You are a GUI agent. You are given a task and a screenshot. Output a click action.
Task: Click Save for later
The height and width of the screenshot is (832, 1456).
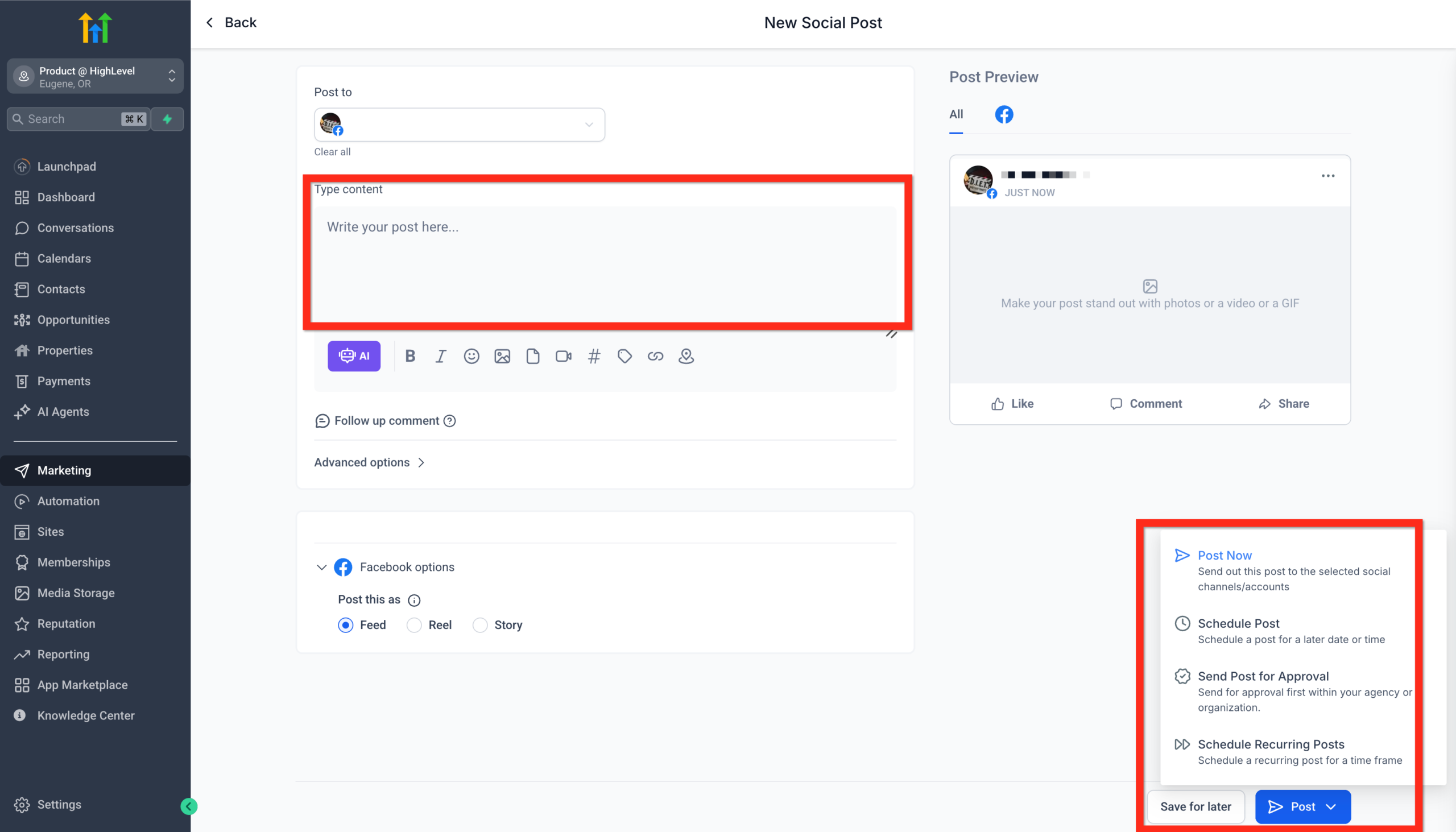1196,806
